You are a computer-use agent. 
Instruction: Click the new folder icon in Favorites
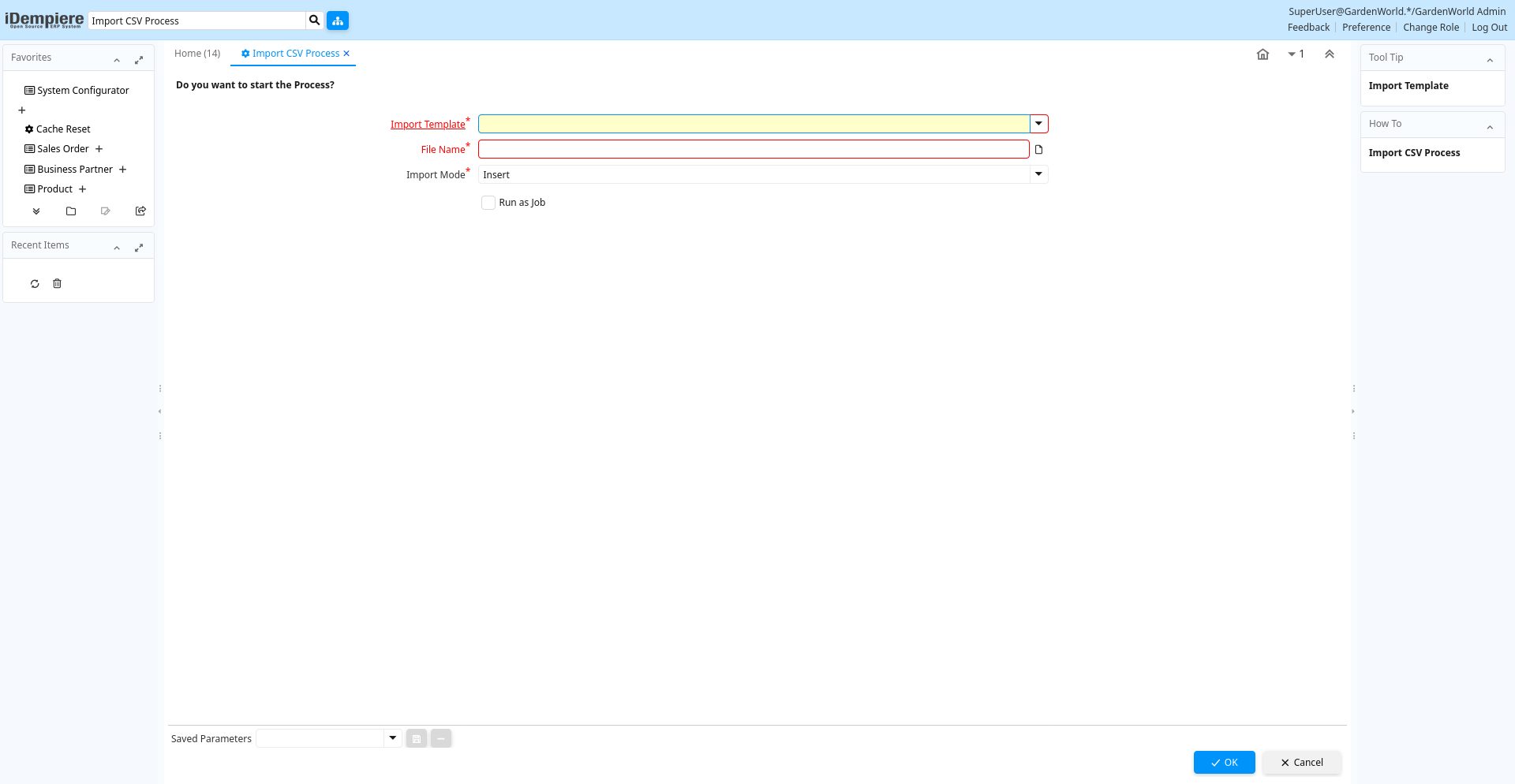click(x=71, y=211)
